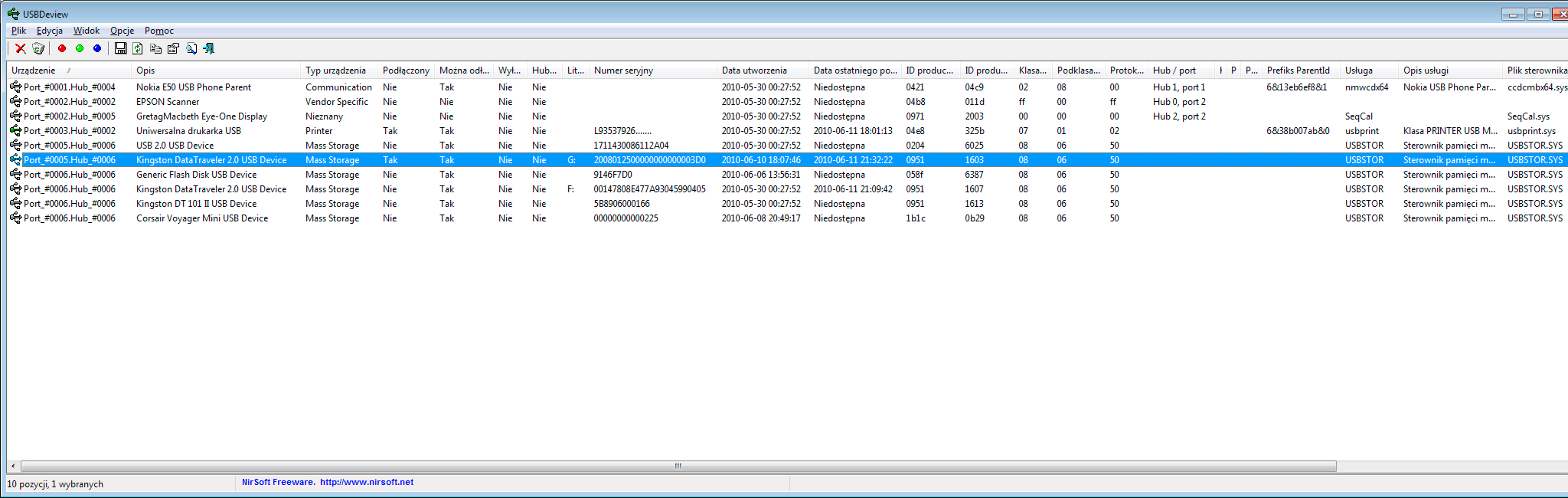Sort by the Prefiks ParentId column header

point(1302,70)
